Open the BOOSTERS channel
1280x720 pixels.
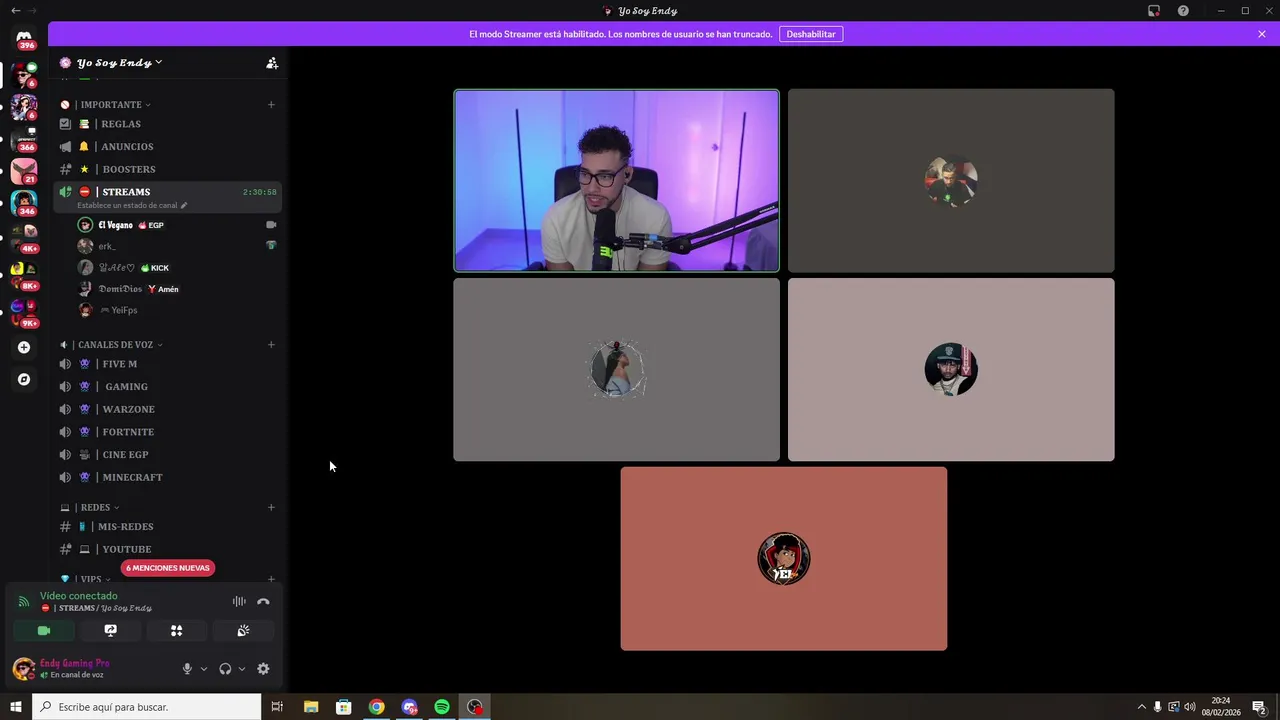click(167, 169)
